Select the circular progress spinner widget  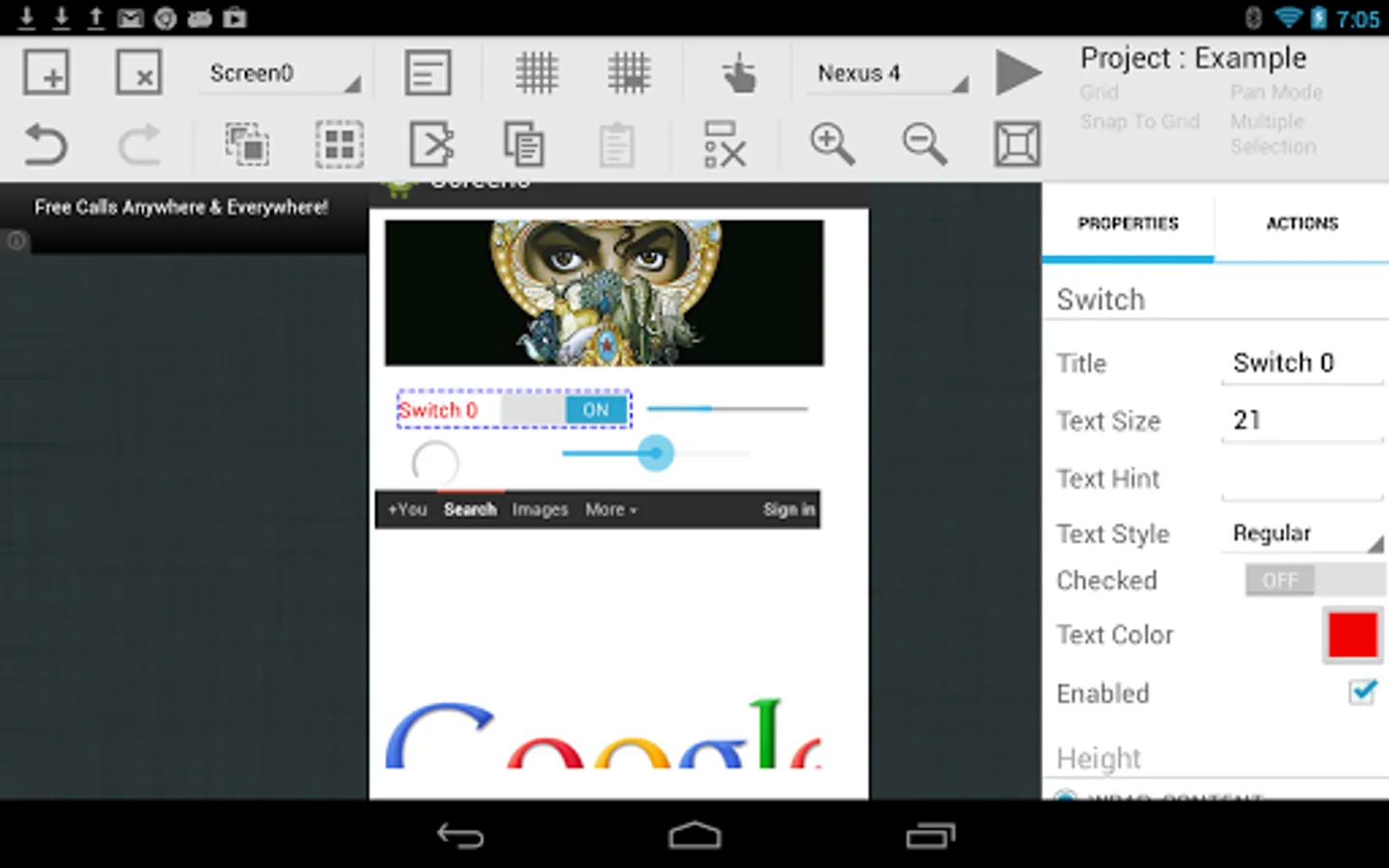(435, 464)
